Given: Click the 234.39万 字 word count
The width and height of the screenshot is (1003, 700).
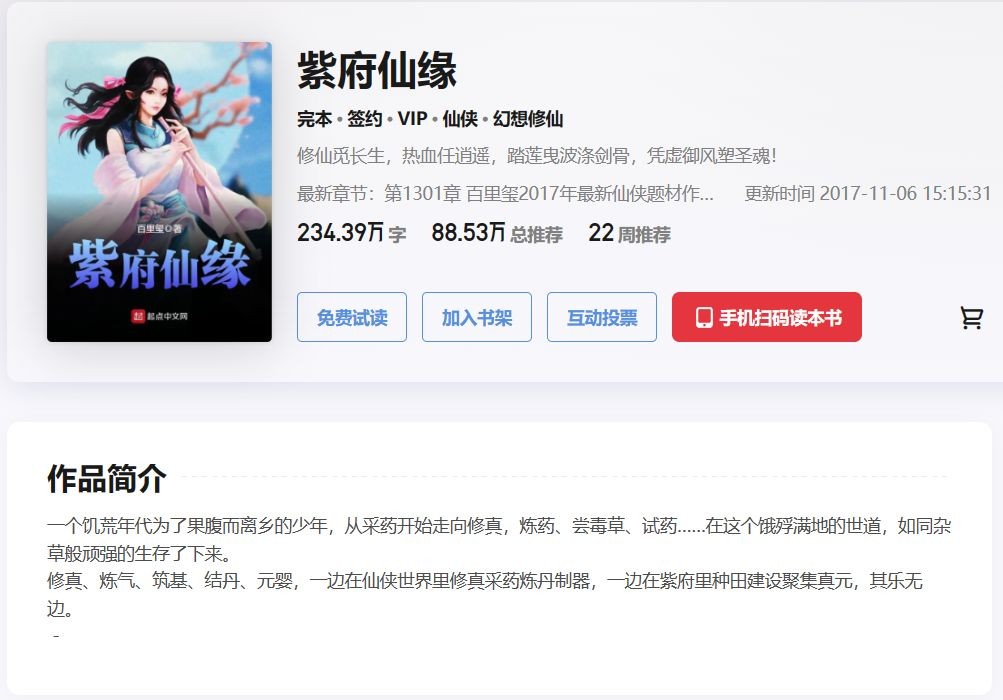Looking at the screenshot, I should (351, 233).
